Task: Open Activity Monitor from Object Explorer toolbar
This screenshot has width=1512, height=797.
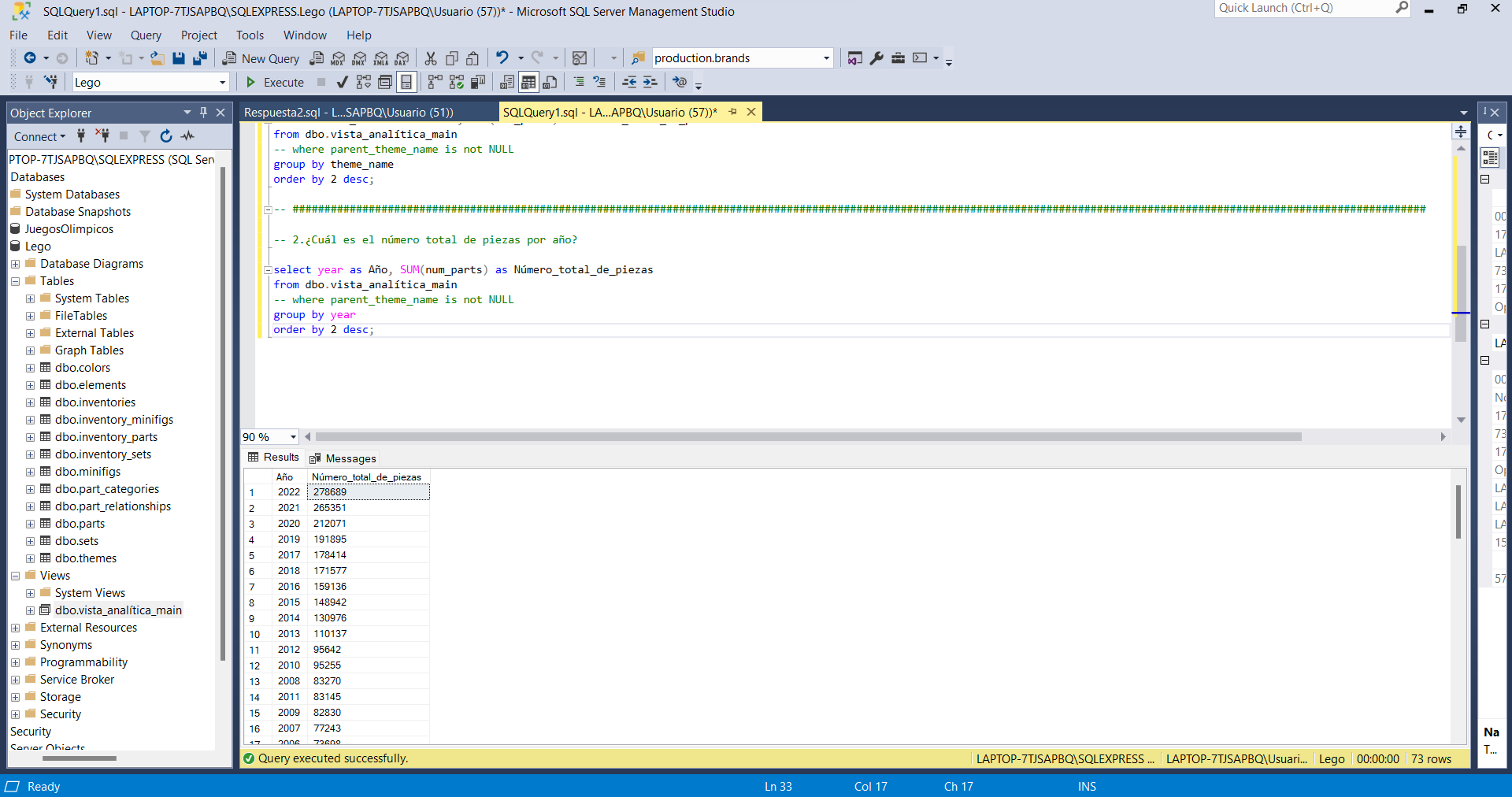Action: pos(187,136)
